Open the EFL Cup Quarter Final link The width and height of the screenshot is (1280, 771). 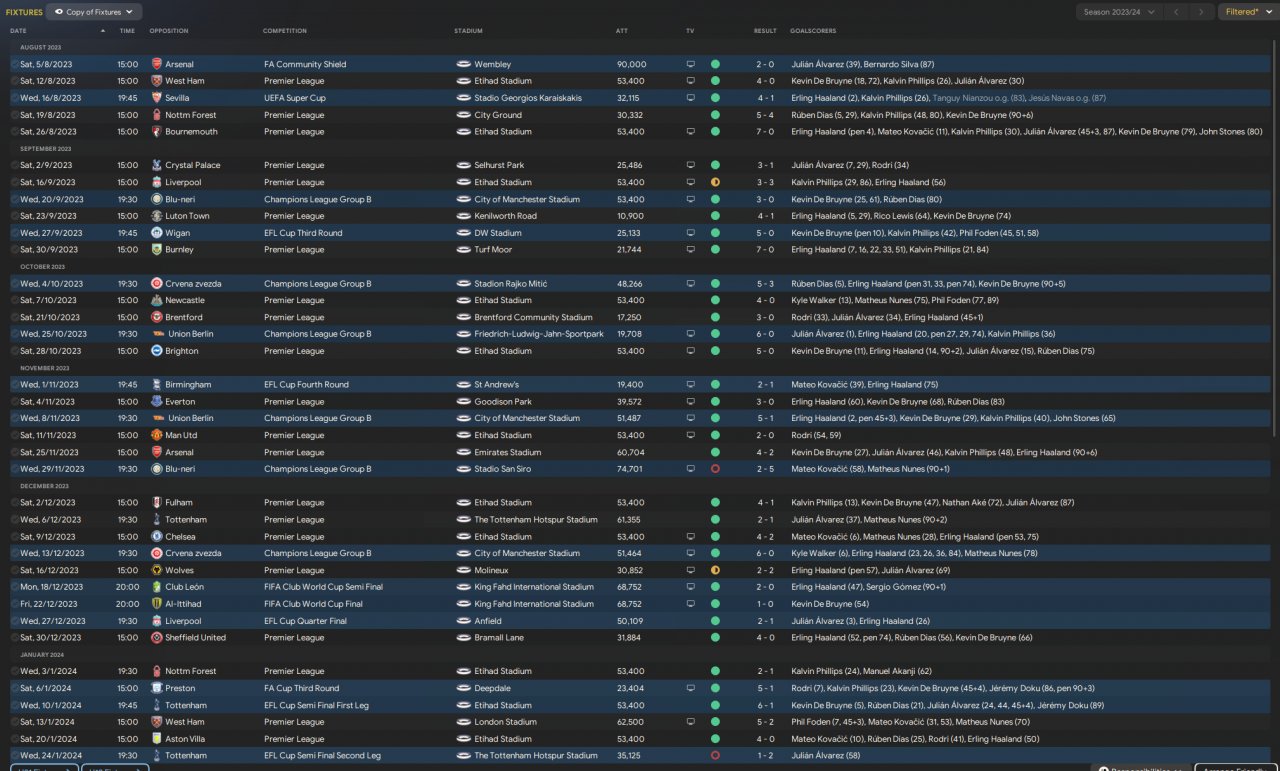[x=306, y=621]
